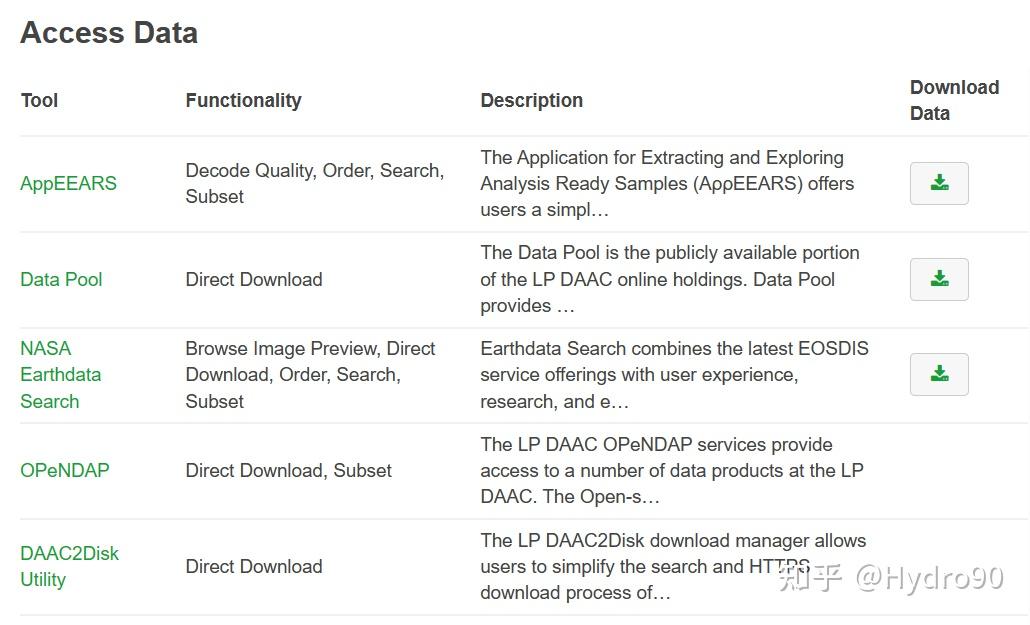Click the AppEEARS download data icon

pyautogui.click(x=939, y=183)
